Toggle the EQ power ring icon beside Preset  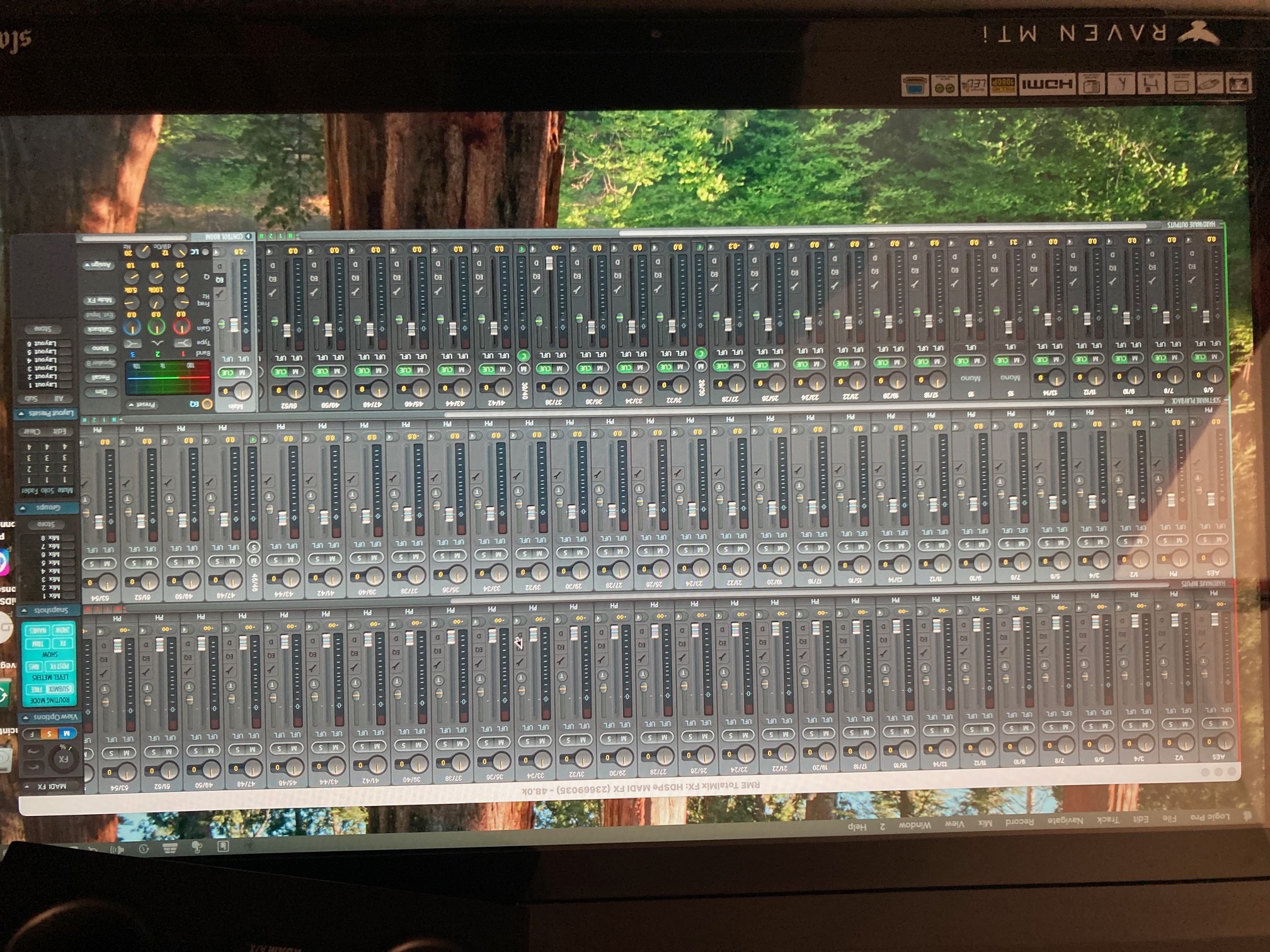tap(207, 404)
